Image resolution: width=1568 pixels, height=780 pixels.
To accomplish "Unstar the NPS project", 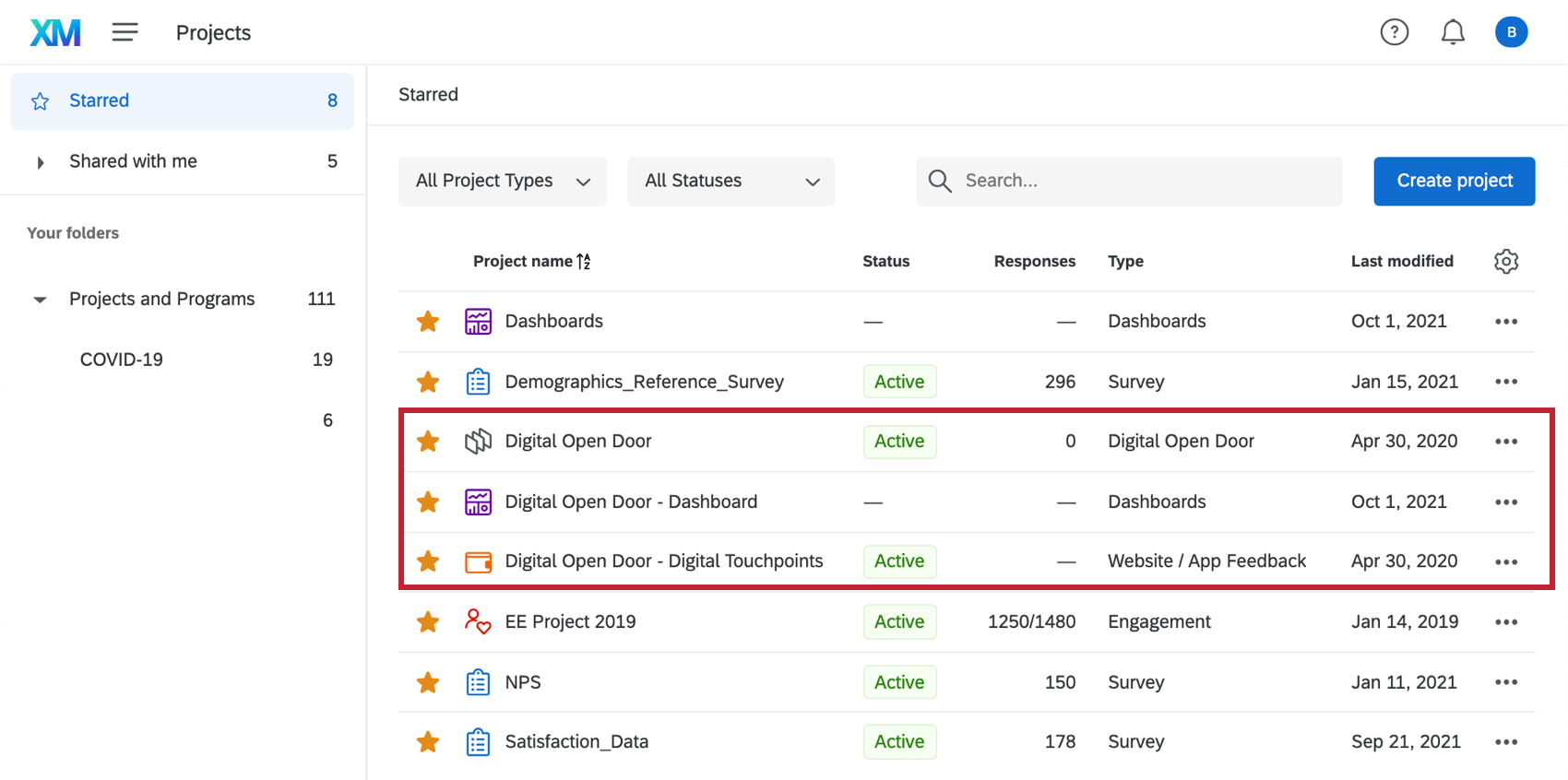I will [x=428, y=682].
